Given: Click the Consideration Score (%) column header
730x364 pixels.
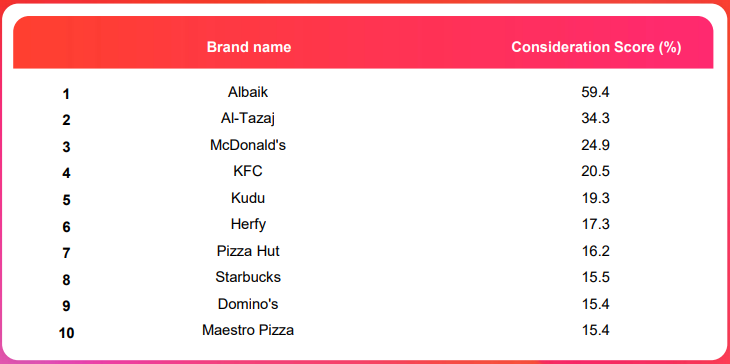Looking at the screenshot, I should coord(596,47).
